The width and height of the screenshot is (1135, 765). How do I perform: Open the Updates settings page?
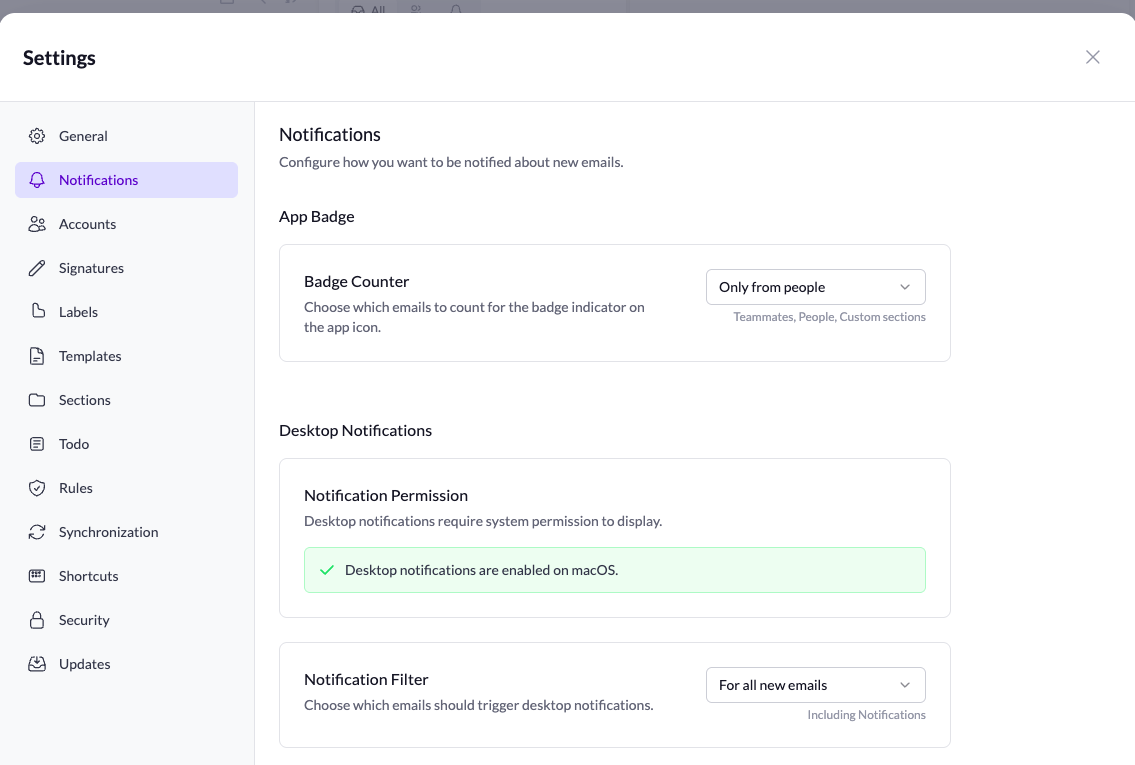pos(84,664)
